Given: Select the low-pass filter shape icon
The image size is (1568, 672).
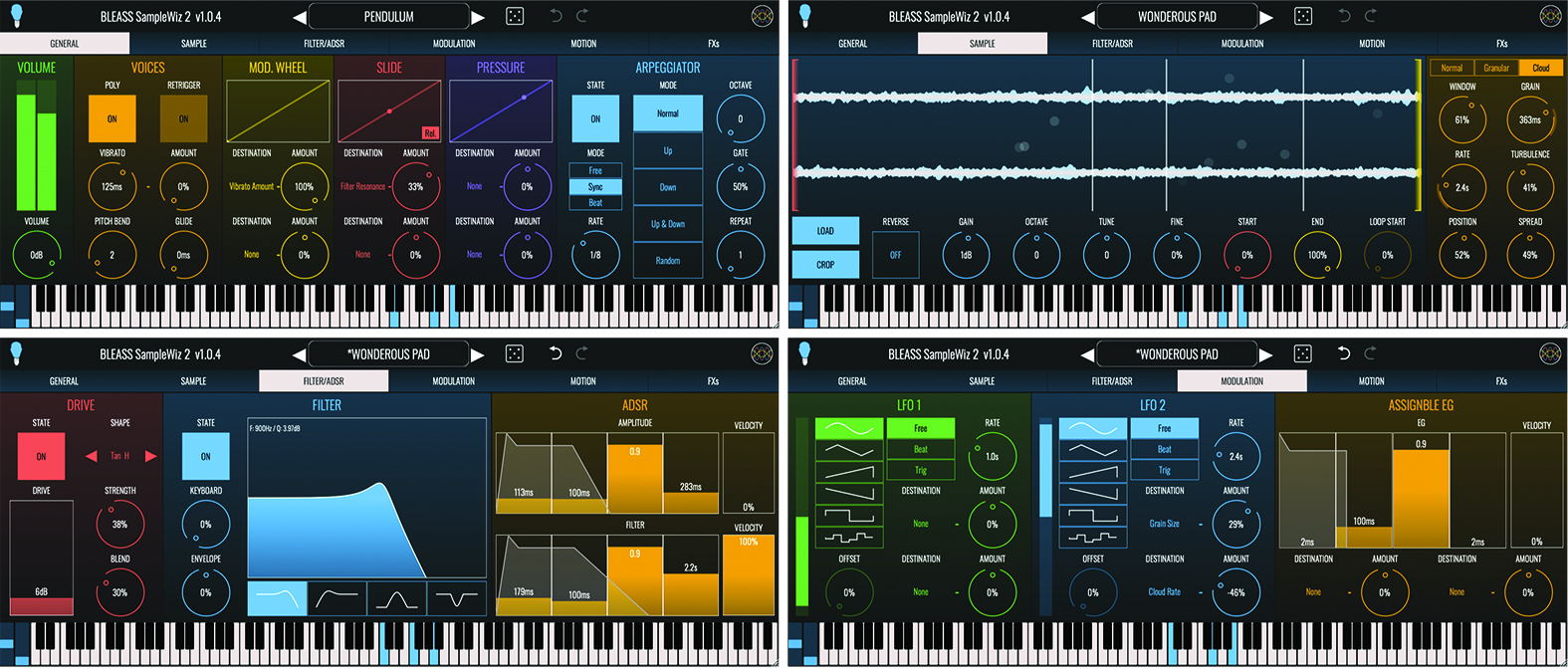Looking at the screenshot, I should [276, 598].
